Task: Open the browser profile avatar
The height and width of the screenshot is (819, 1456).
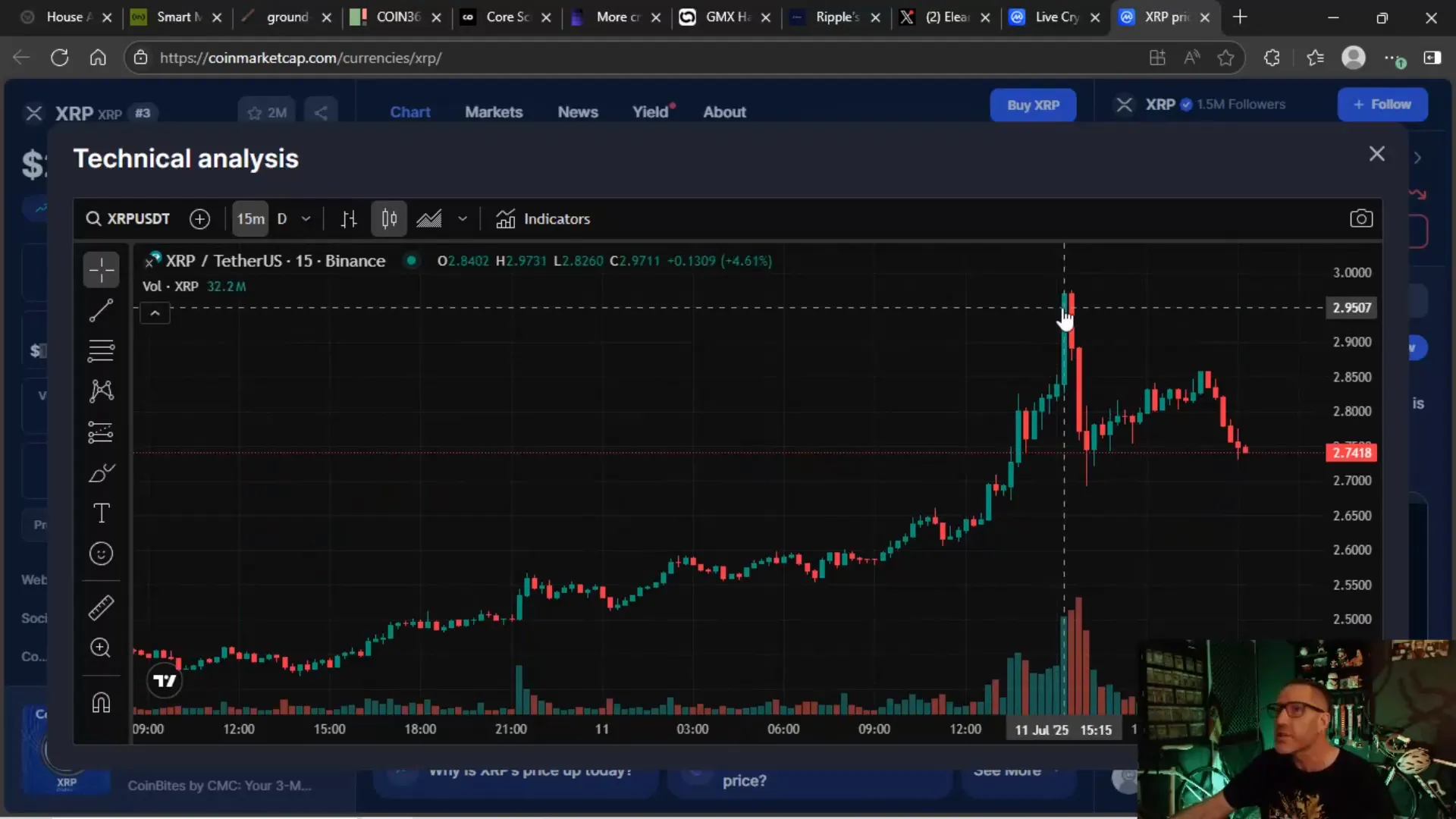Action: point(1354,58)
